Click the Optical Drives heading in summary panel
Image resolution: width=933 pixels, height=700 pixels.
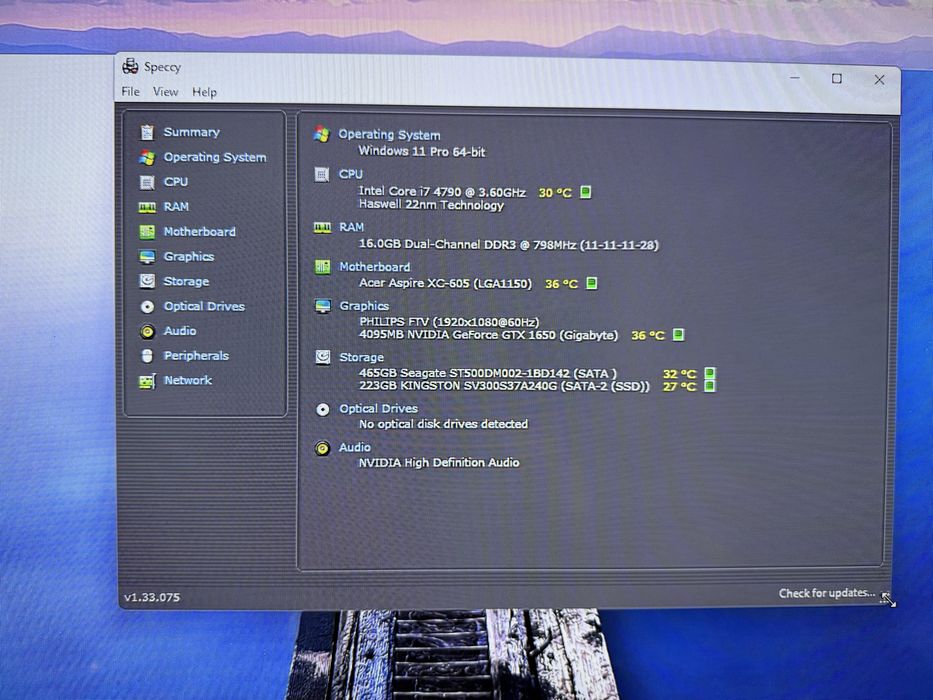[x=378, y=408]
